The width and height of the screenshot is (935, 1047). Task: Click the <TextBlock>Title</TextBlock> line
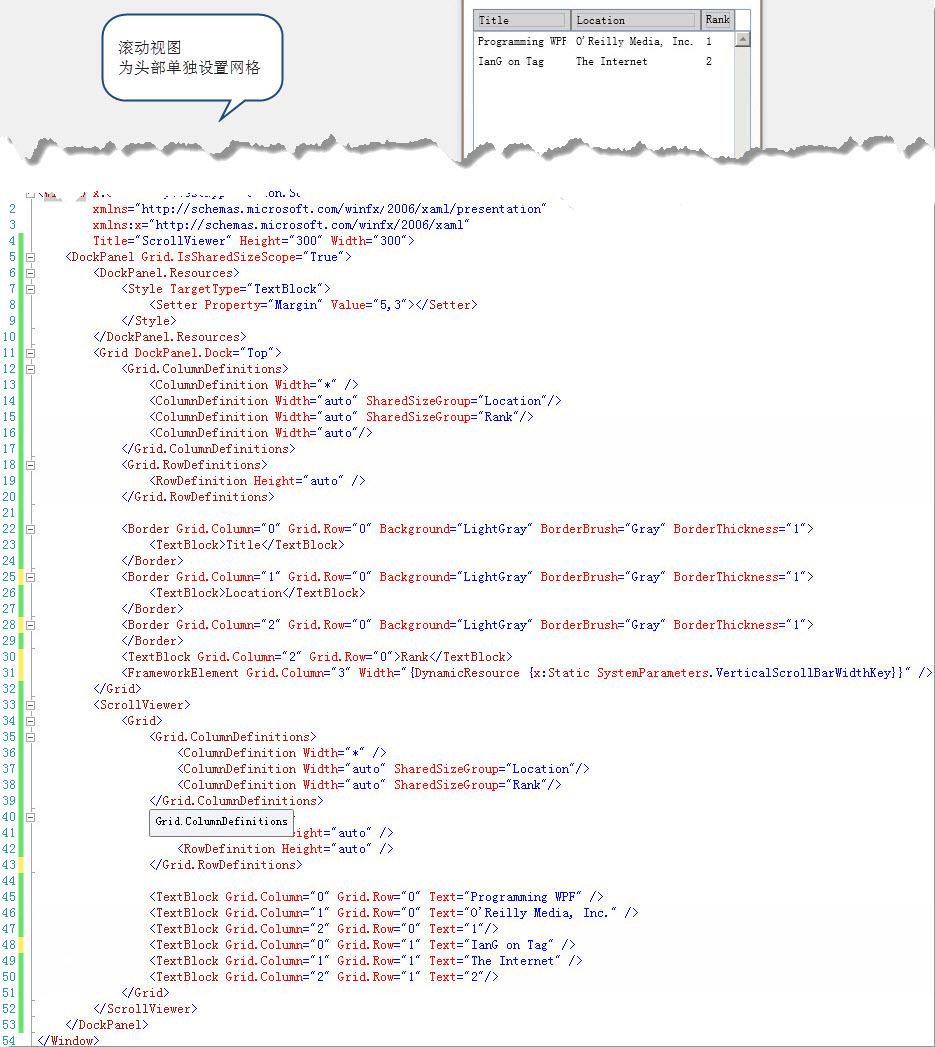tap(246, 546)
